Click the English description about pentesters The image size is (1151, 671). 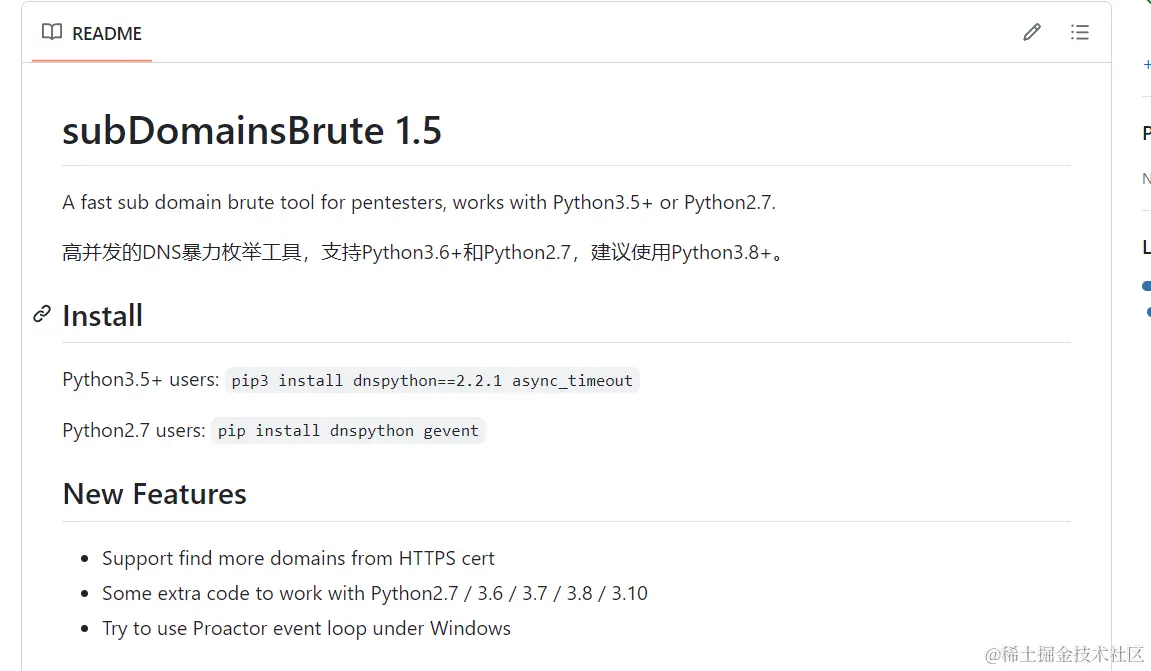tap(419, 203)
